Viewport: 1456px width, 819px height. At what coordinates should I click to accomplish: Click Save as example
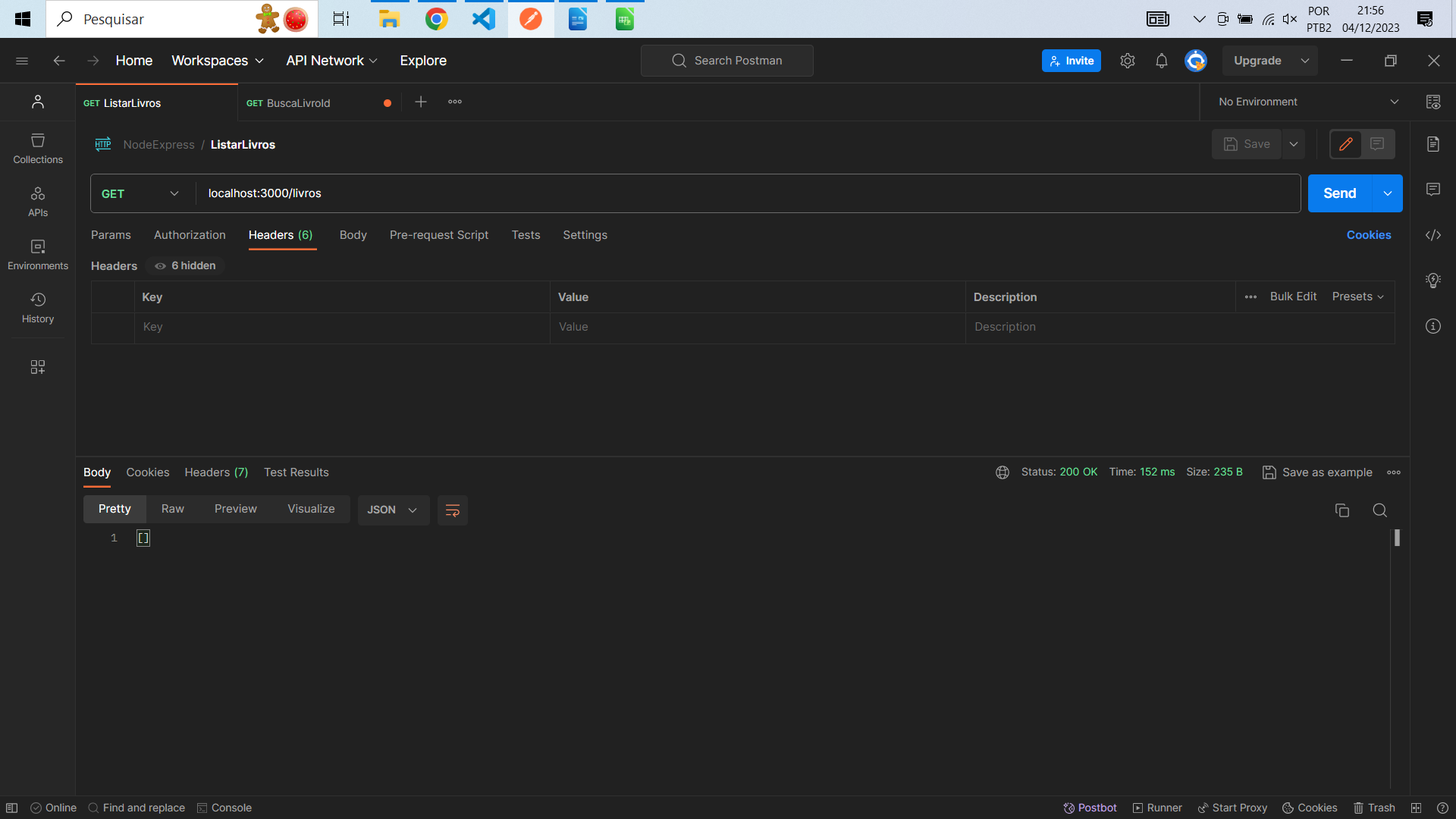coord(1317,472)
